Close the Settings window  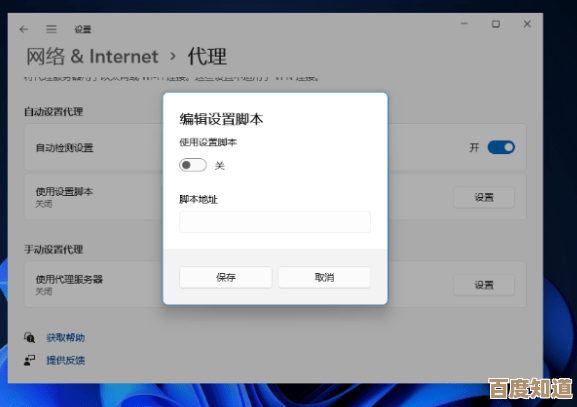(527, 24)
